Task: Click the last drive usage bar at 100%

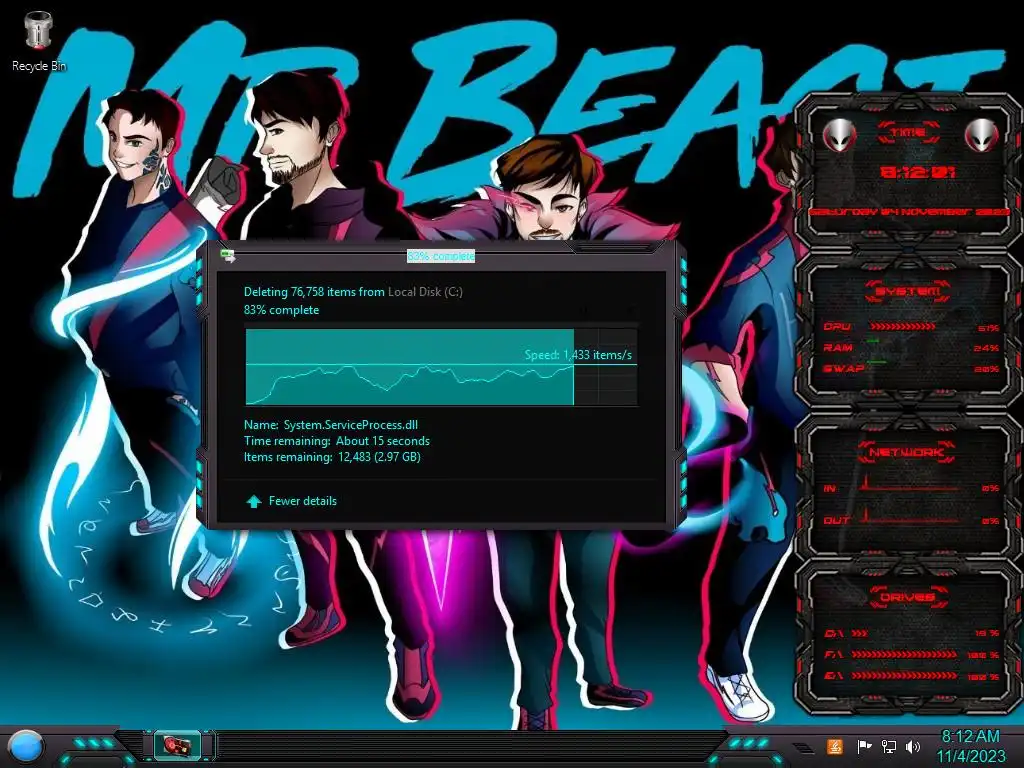Action: point(904,675)
